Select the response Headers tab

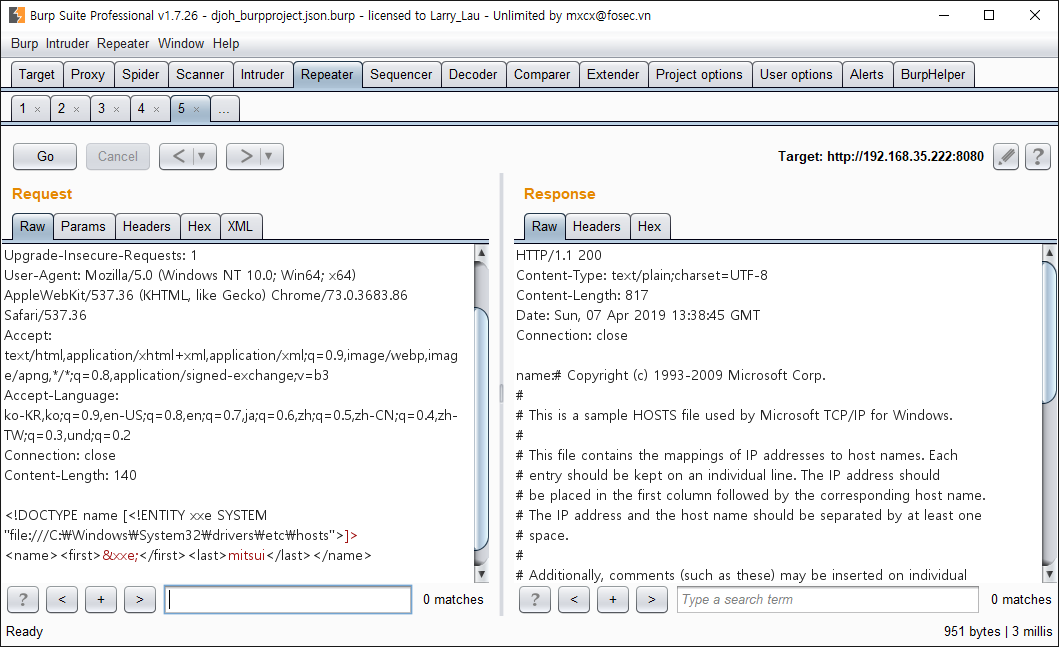596,226
